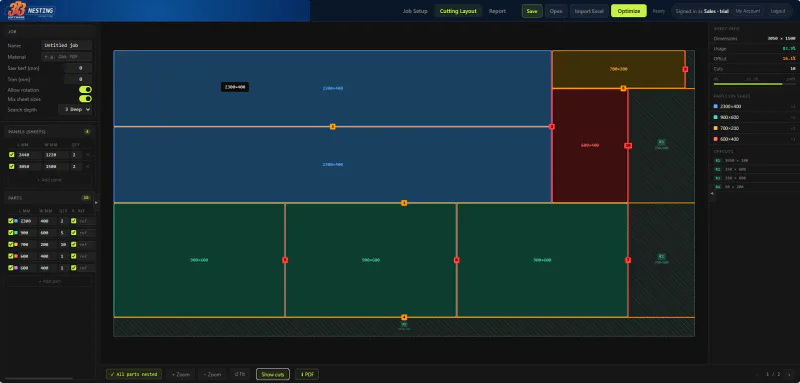
Task: Click the blue swatch of part 2300 in the parts list
Action: coord(16,221)
